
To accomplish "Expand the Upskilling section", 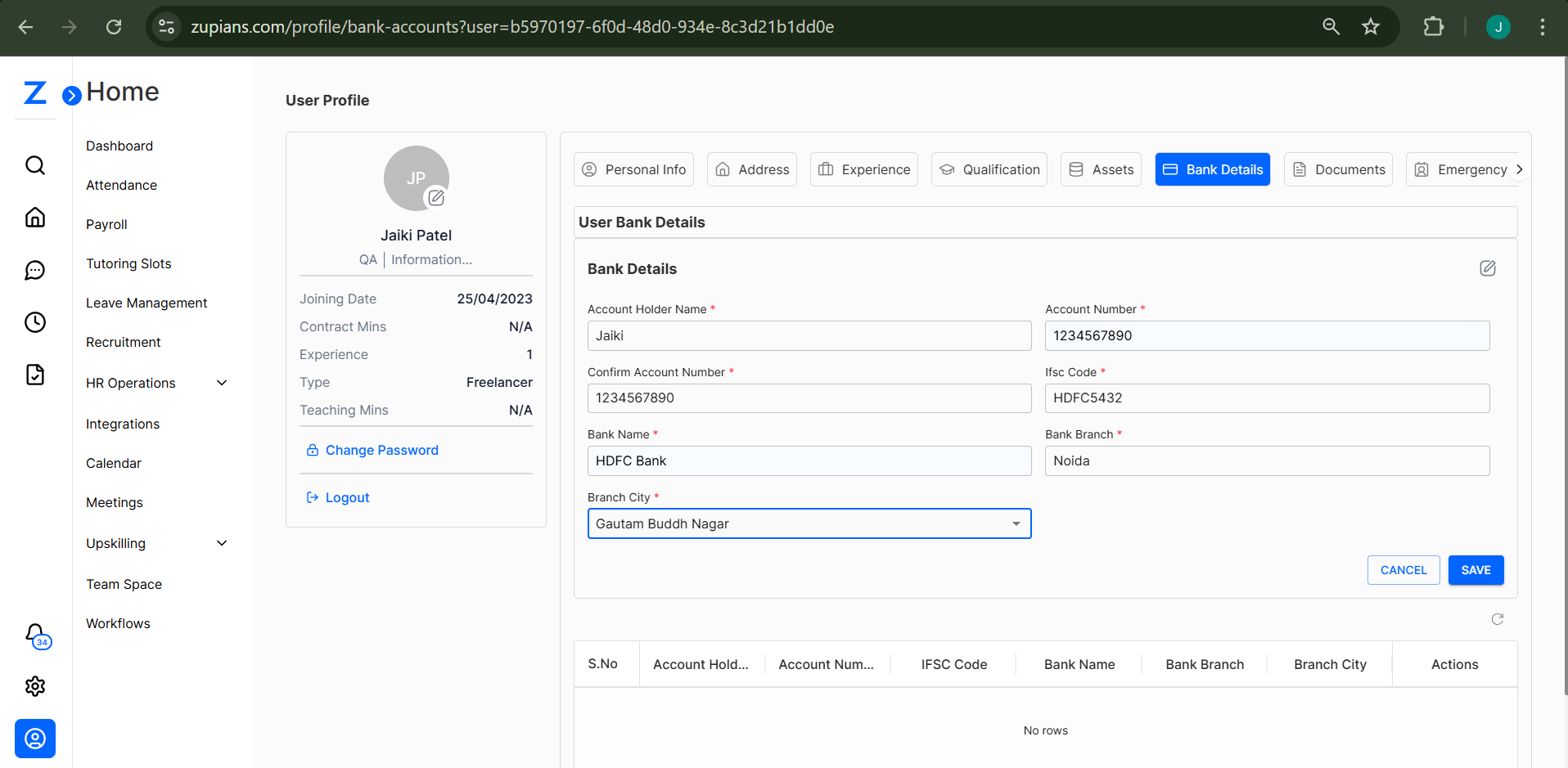I will [x=221, y=542].
